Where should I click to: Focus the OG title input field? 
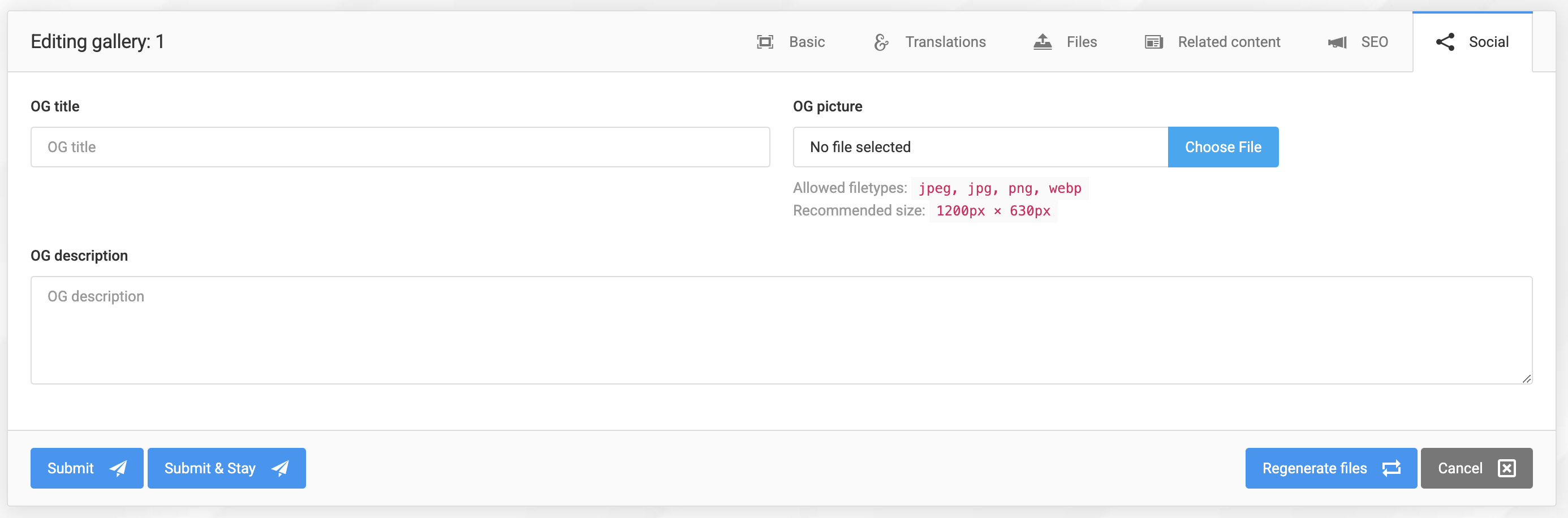point(400,147)
